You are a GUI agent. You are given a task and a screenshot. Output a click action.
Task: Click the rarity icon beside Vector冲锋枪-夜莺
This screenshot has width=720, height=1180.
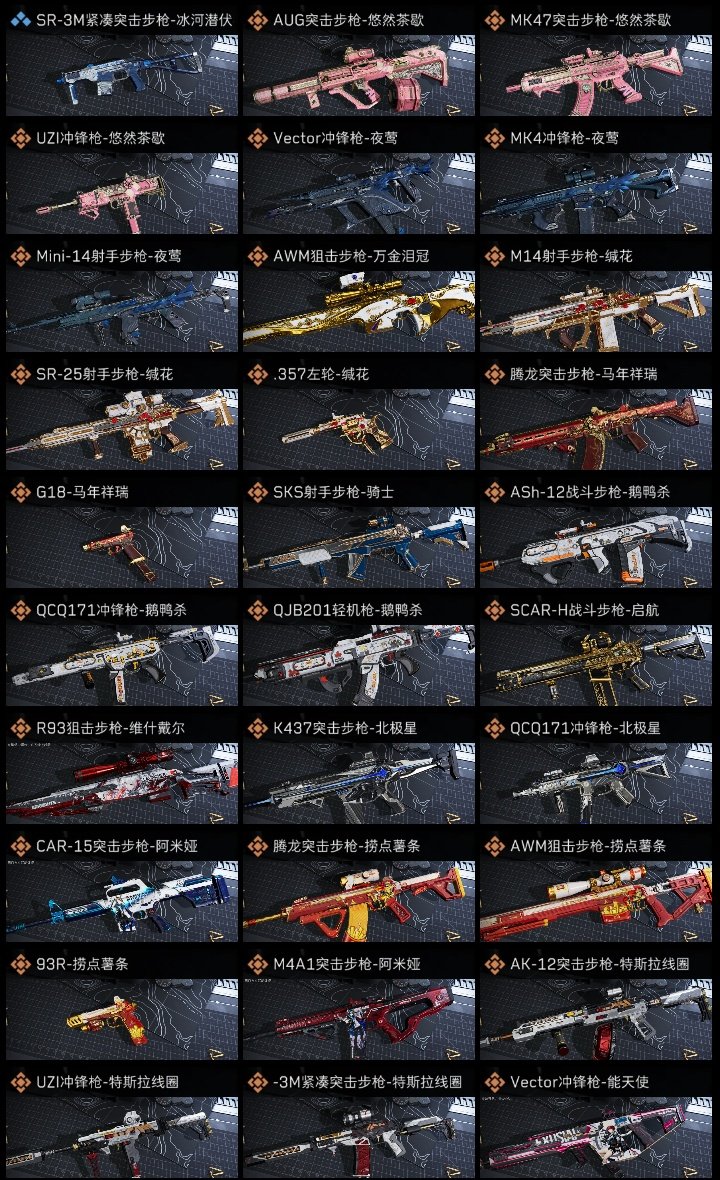257,138
